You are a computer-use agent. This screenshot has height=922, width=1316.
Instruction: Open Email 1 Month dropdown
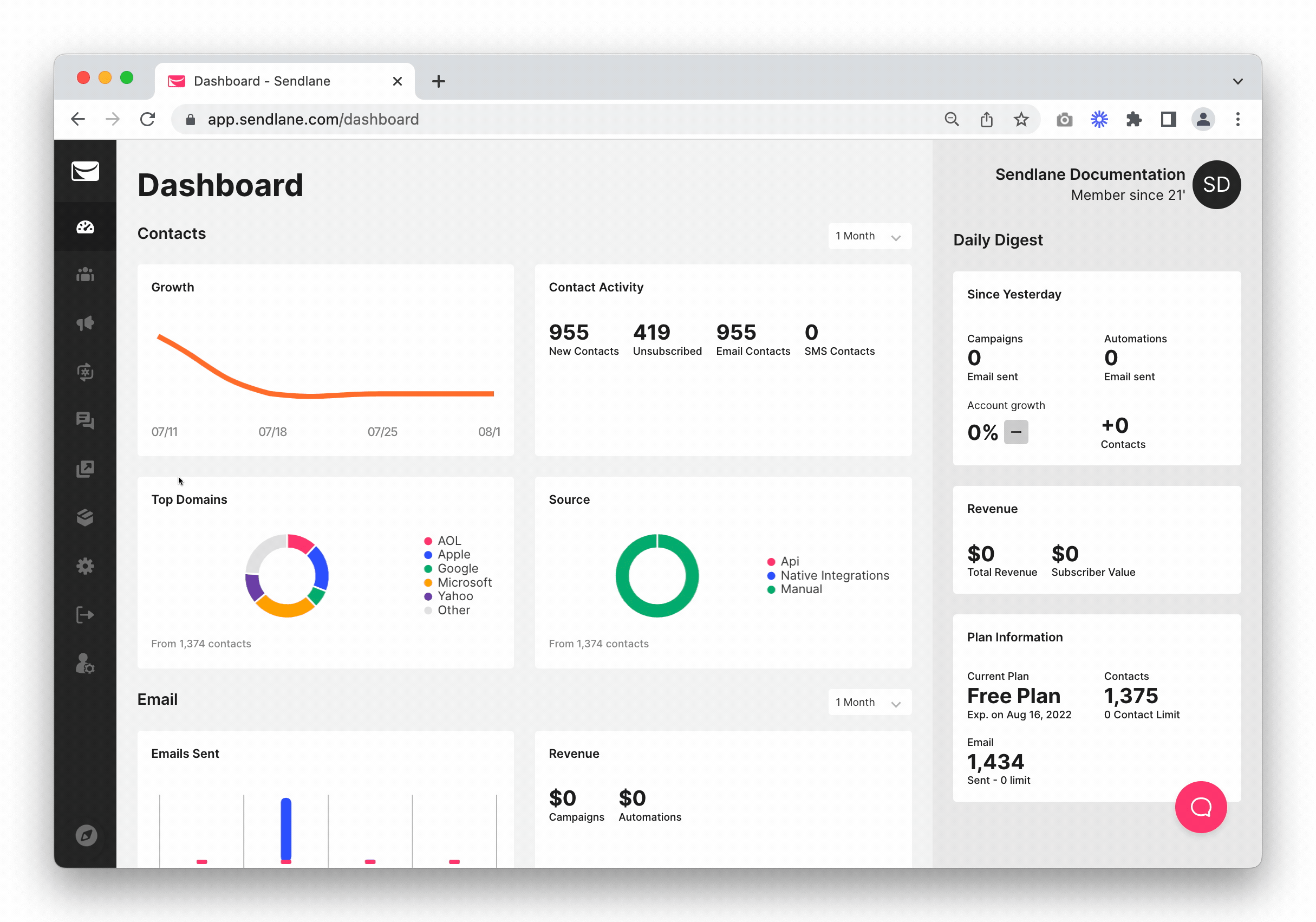[870, 703]
